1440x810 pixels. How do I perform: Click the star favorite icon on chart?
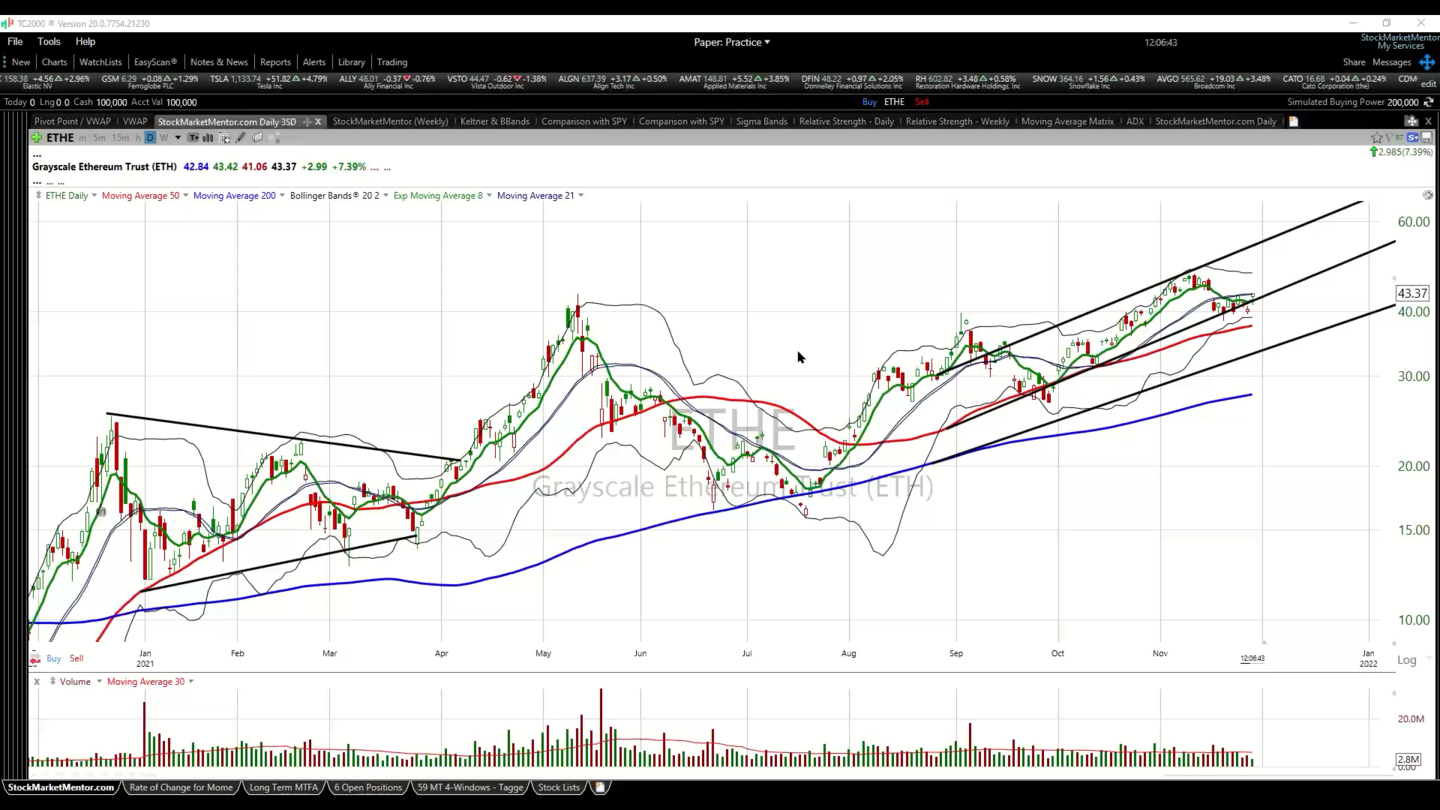[1377, 138]
